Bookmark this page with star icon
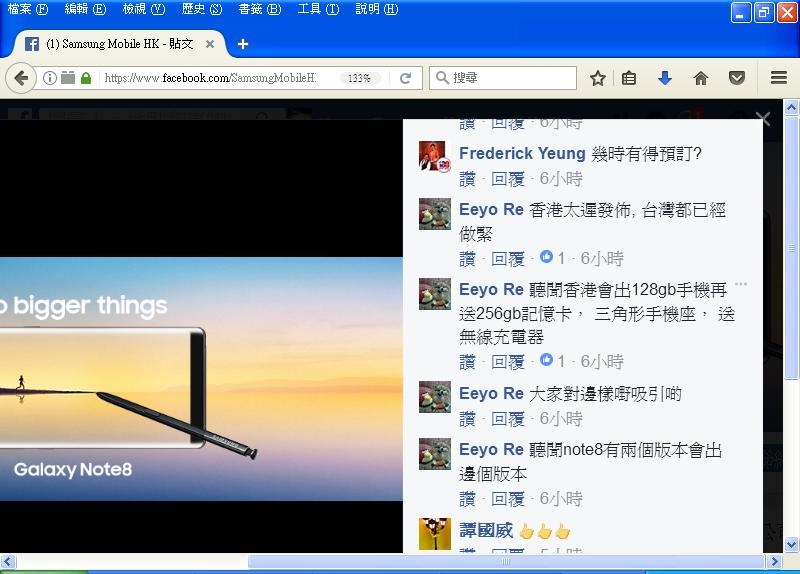The image size is (800, 574). click(597, 78)
